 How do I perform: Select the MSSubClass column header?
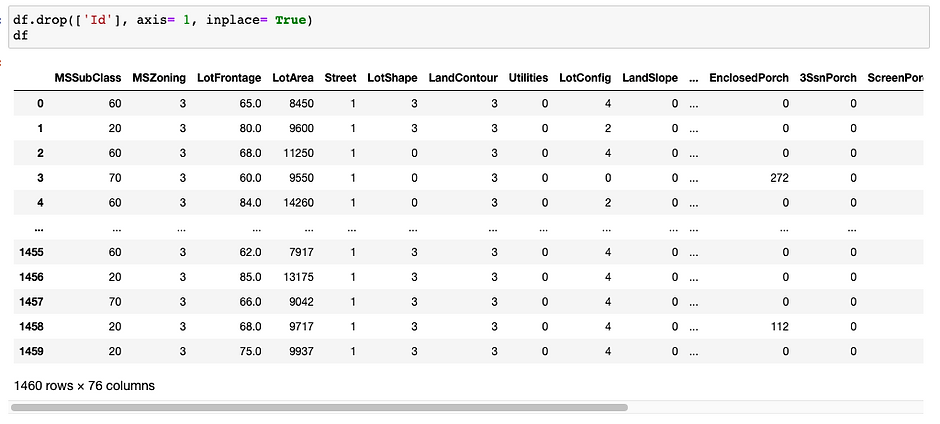88,78
